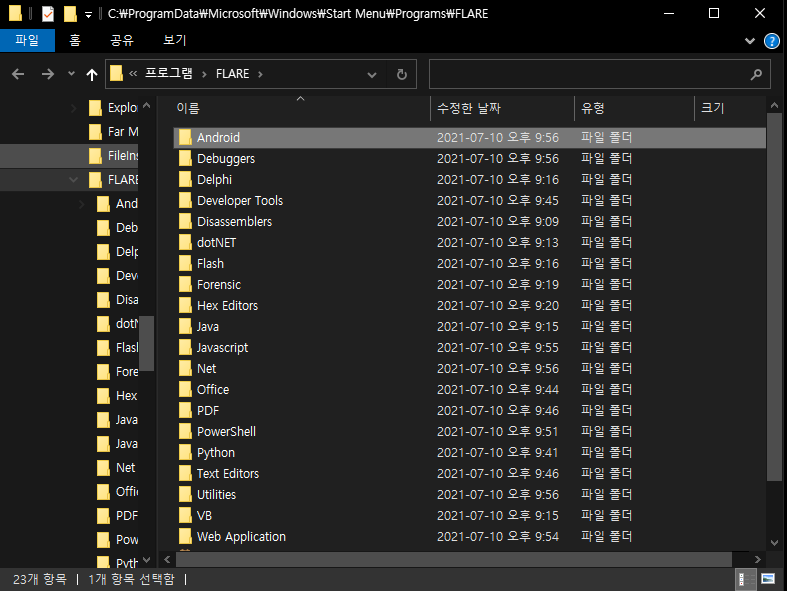Go forward with the forward arrow
Image resolution: width=787 pixels, height=591 pixels.
(48, 74)
